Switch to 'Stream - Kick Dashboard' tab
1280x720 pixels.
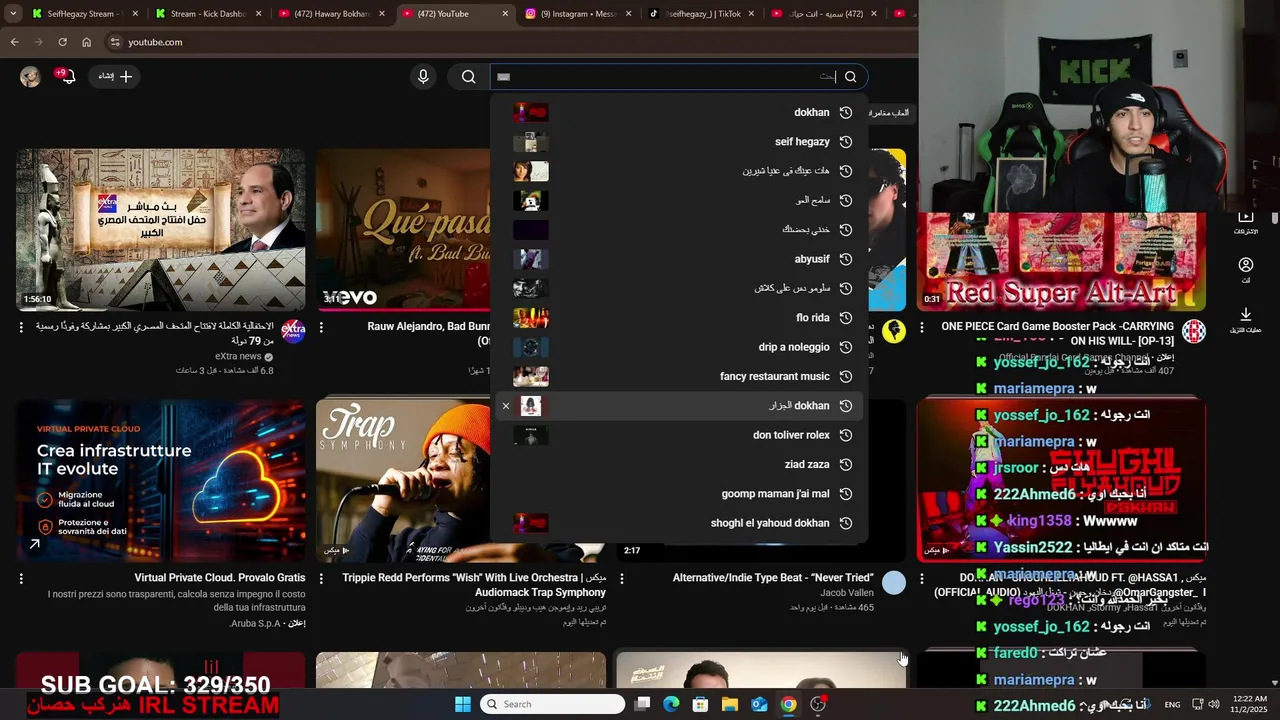[208, 14]
